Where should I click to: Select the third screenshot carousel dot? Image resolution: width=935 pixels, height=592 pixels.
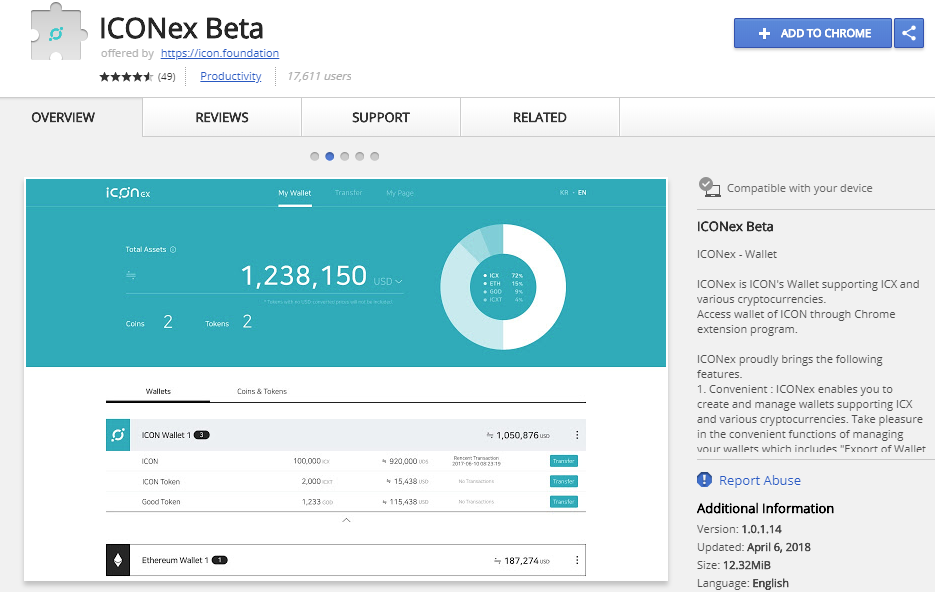345,156
